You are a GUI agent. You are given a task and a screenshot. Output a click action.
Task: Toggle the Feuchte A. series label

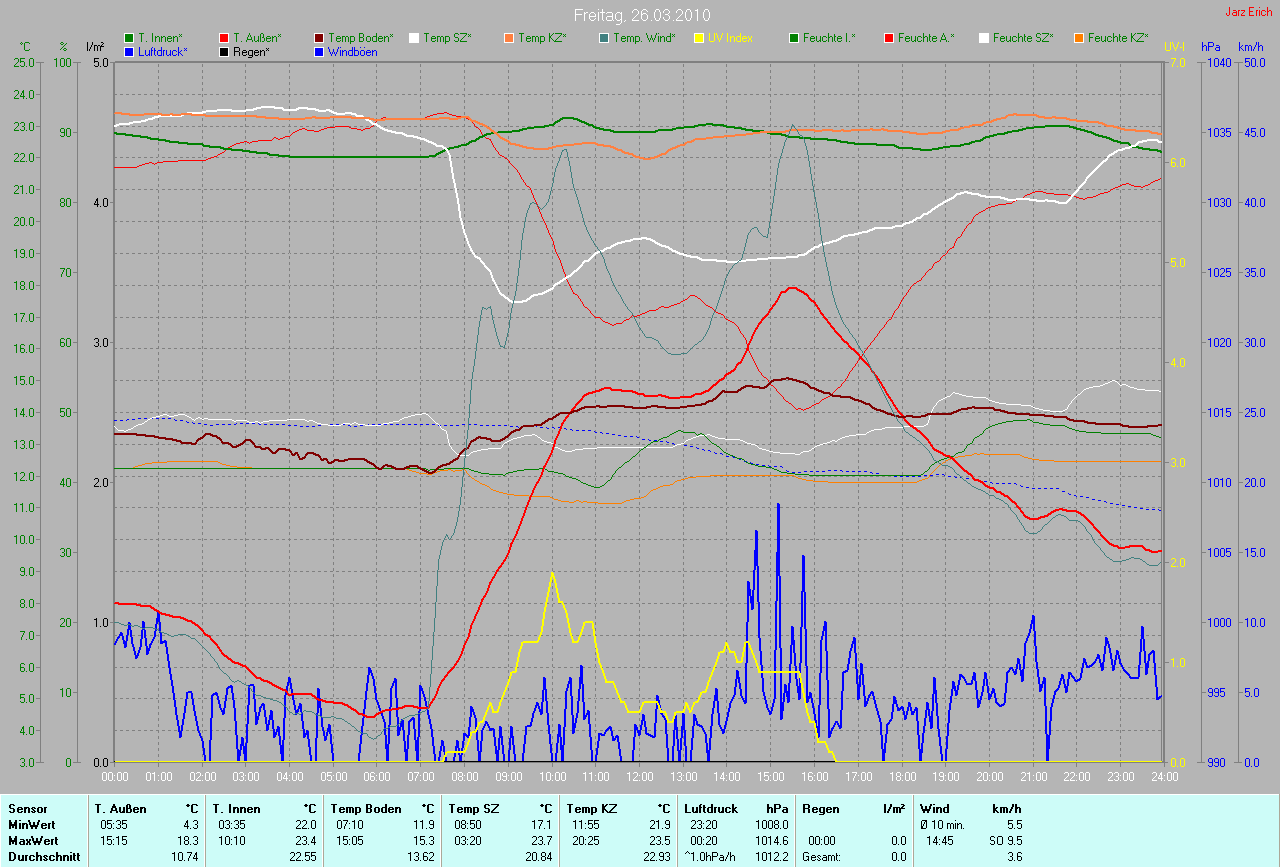click(x=925, y=38)
